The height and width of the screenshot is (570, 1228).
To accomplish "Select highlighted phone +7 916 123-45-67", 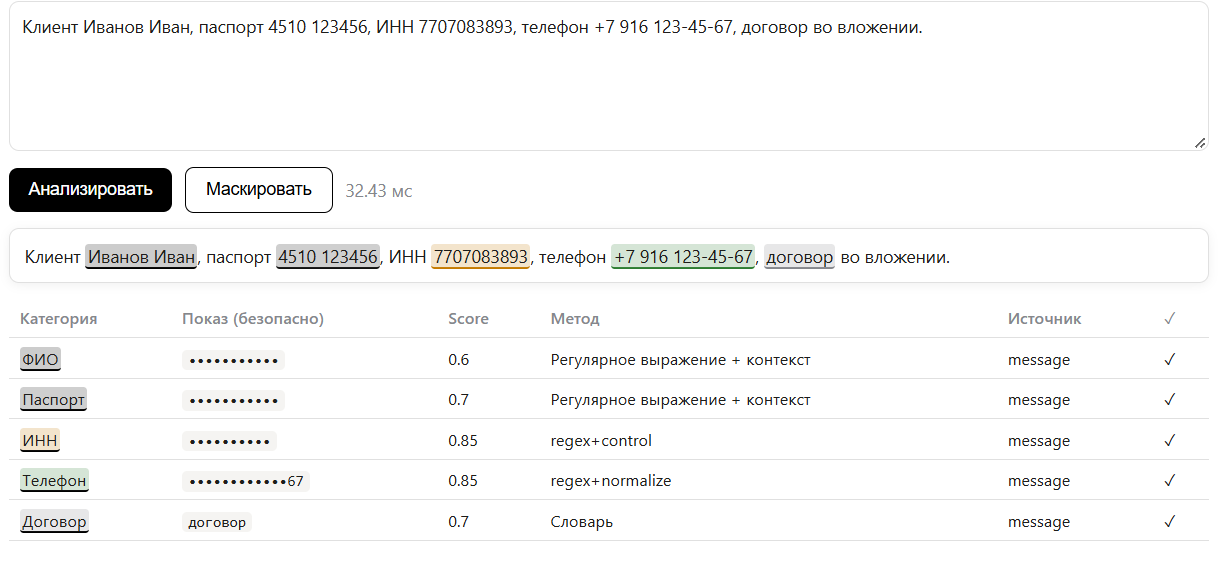I will point(683,257).
